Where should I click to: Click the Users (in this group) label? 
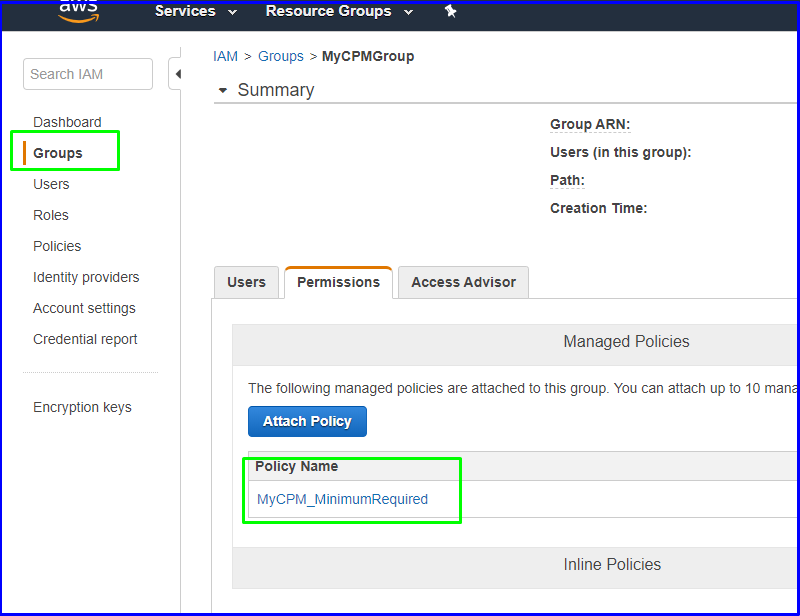click(620, 153)
